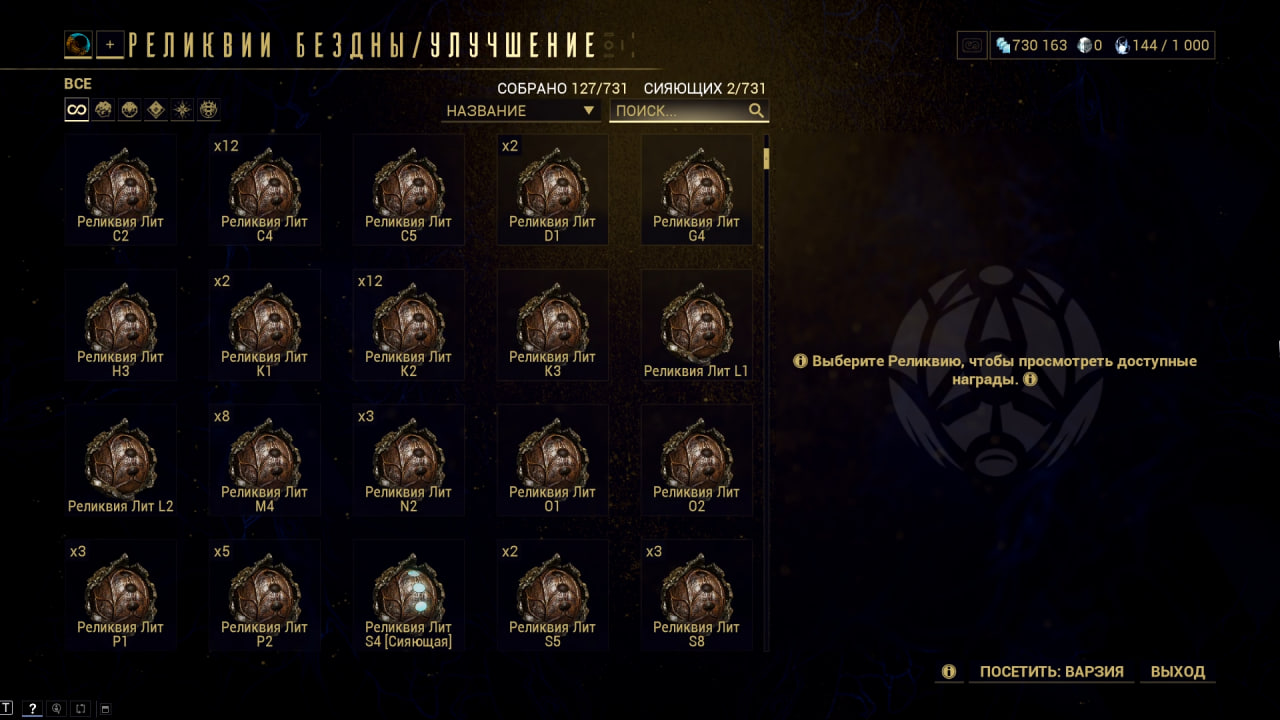
Task: Open the question mark help icon
Action: tap(32, 708)
